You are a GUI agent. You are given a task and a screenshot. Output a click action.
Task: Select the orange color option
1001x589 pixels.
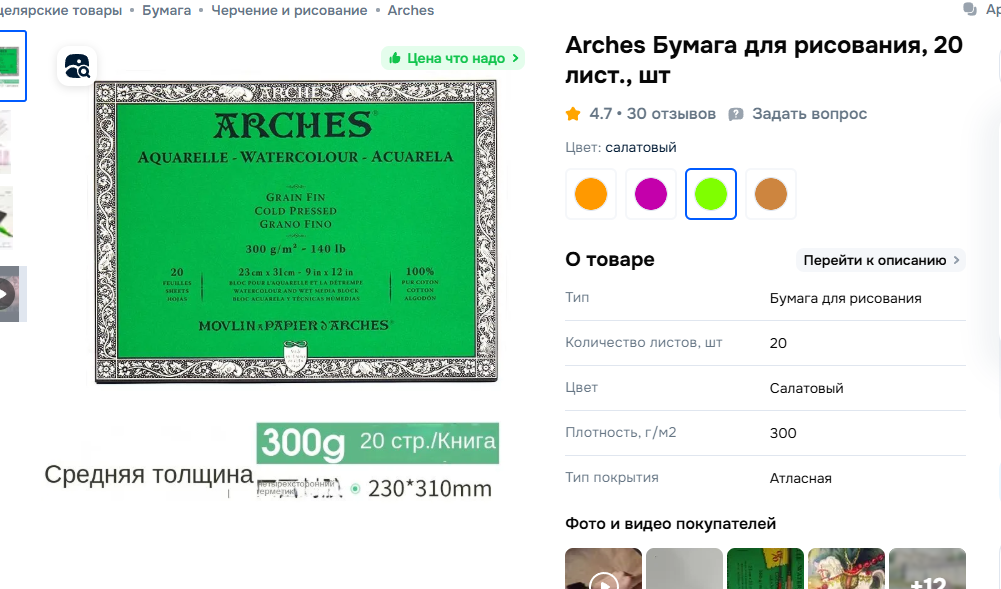point(591,194)
